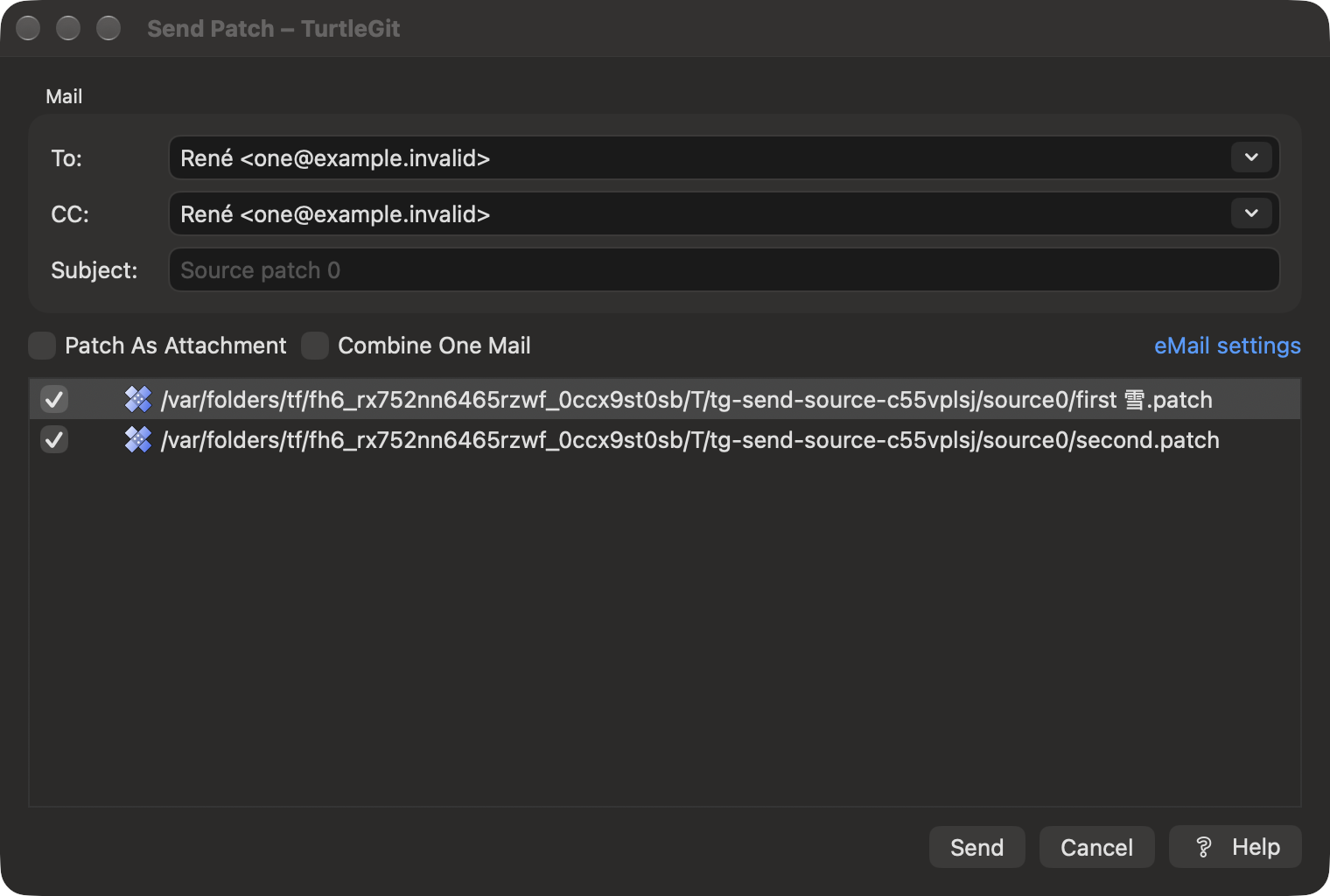The width and height of the screenshot is (1330, 896).
Task: Close the Send Patch window
Action: tap(28, 28)
